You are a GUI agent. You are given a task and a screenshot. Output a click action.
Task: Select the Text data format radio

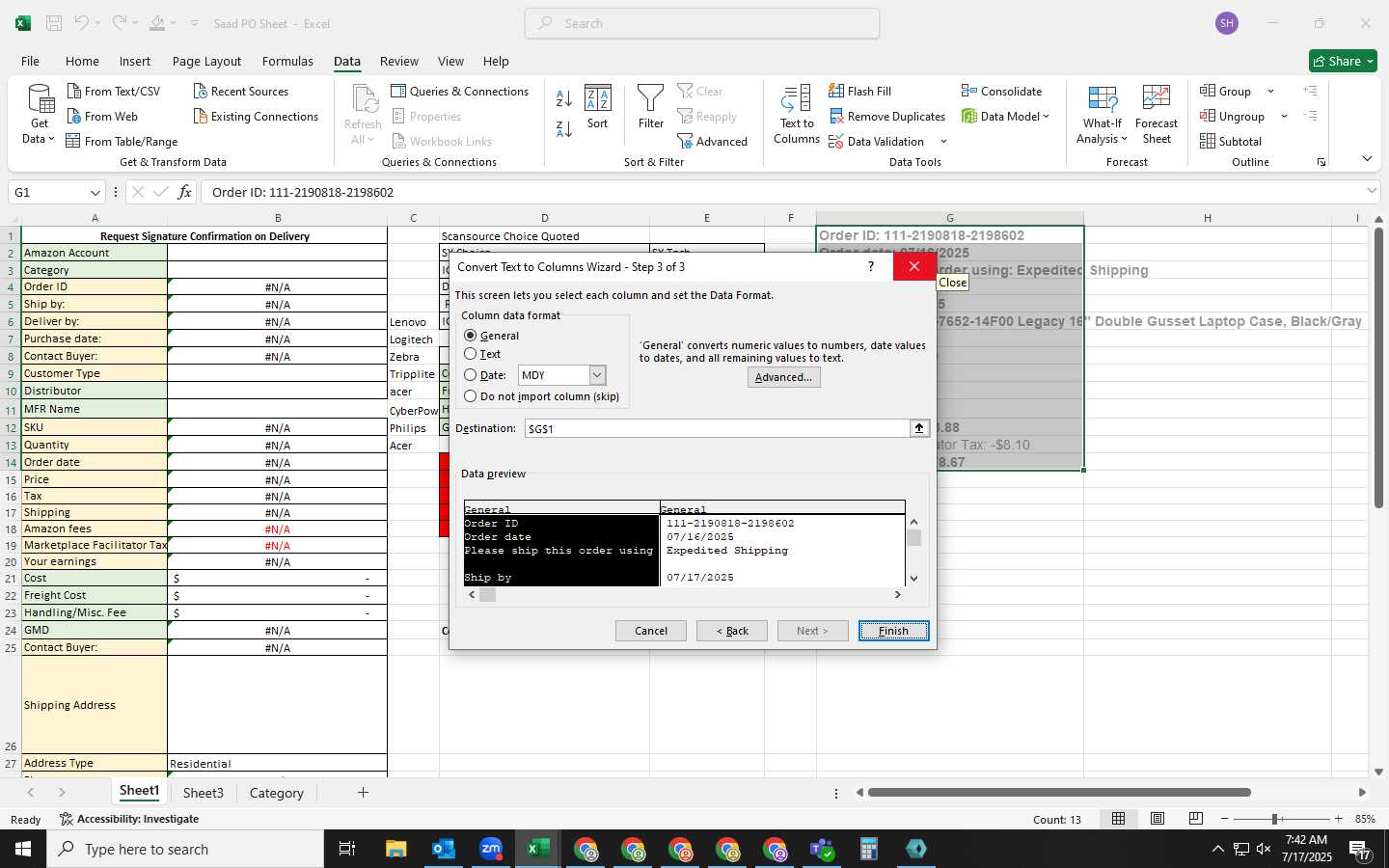(x=471, y=354)
